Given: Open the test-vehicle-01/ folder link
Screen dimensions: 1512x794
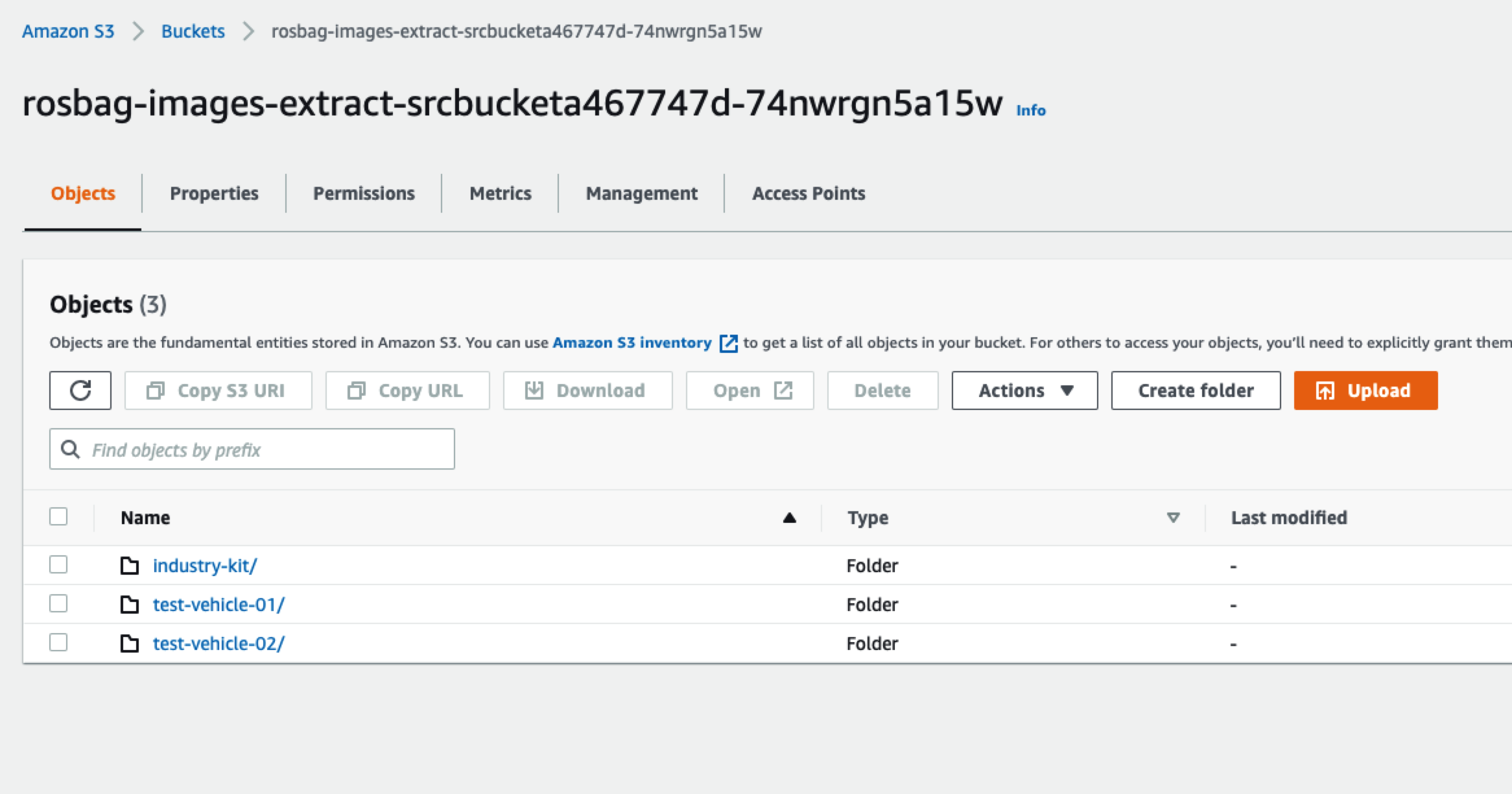Looking at the screenshot, I should [219, 605].
